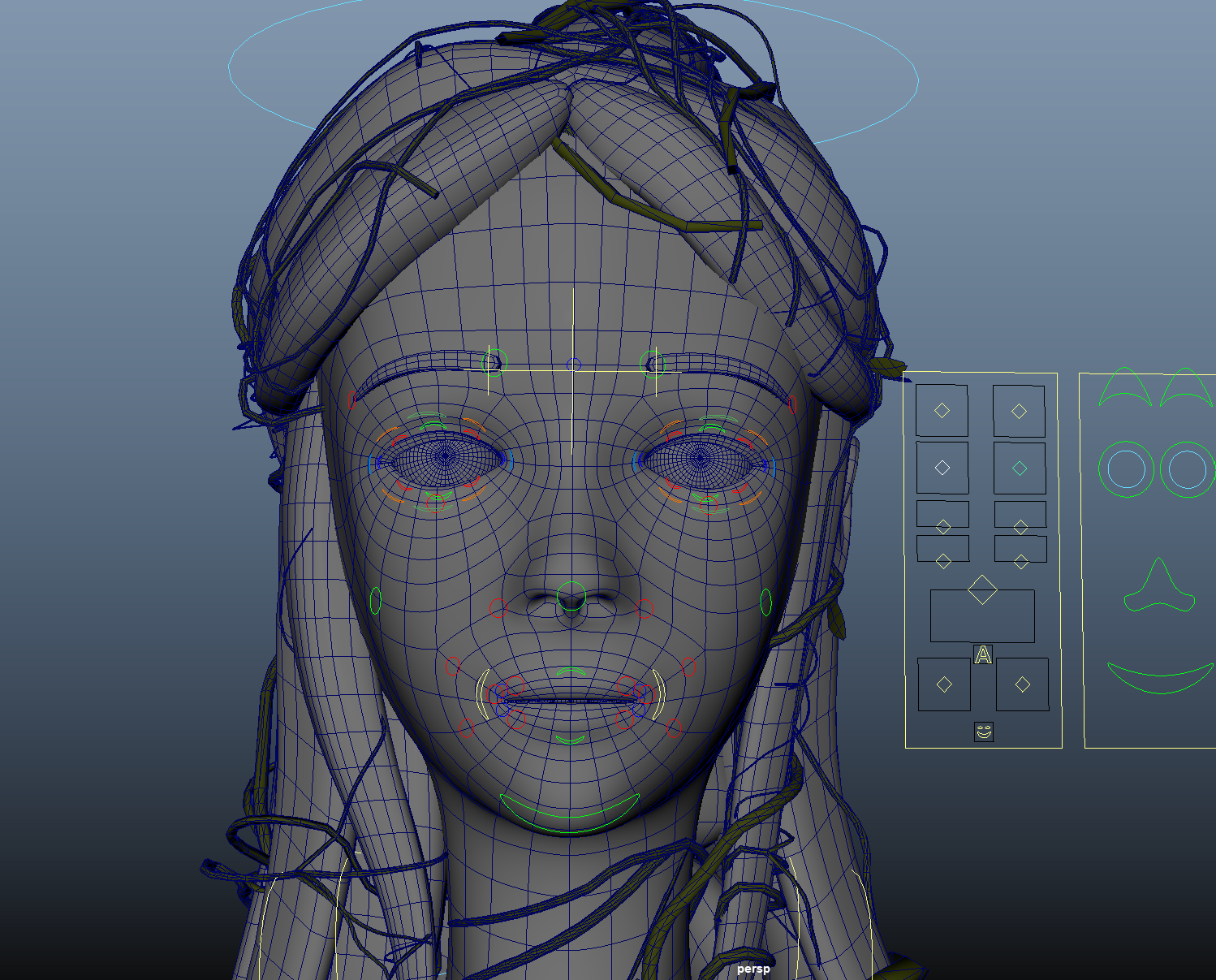The image size is (1216, 980).
Task: Click the yellow letter A icon
Action: 983,655
